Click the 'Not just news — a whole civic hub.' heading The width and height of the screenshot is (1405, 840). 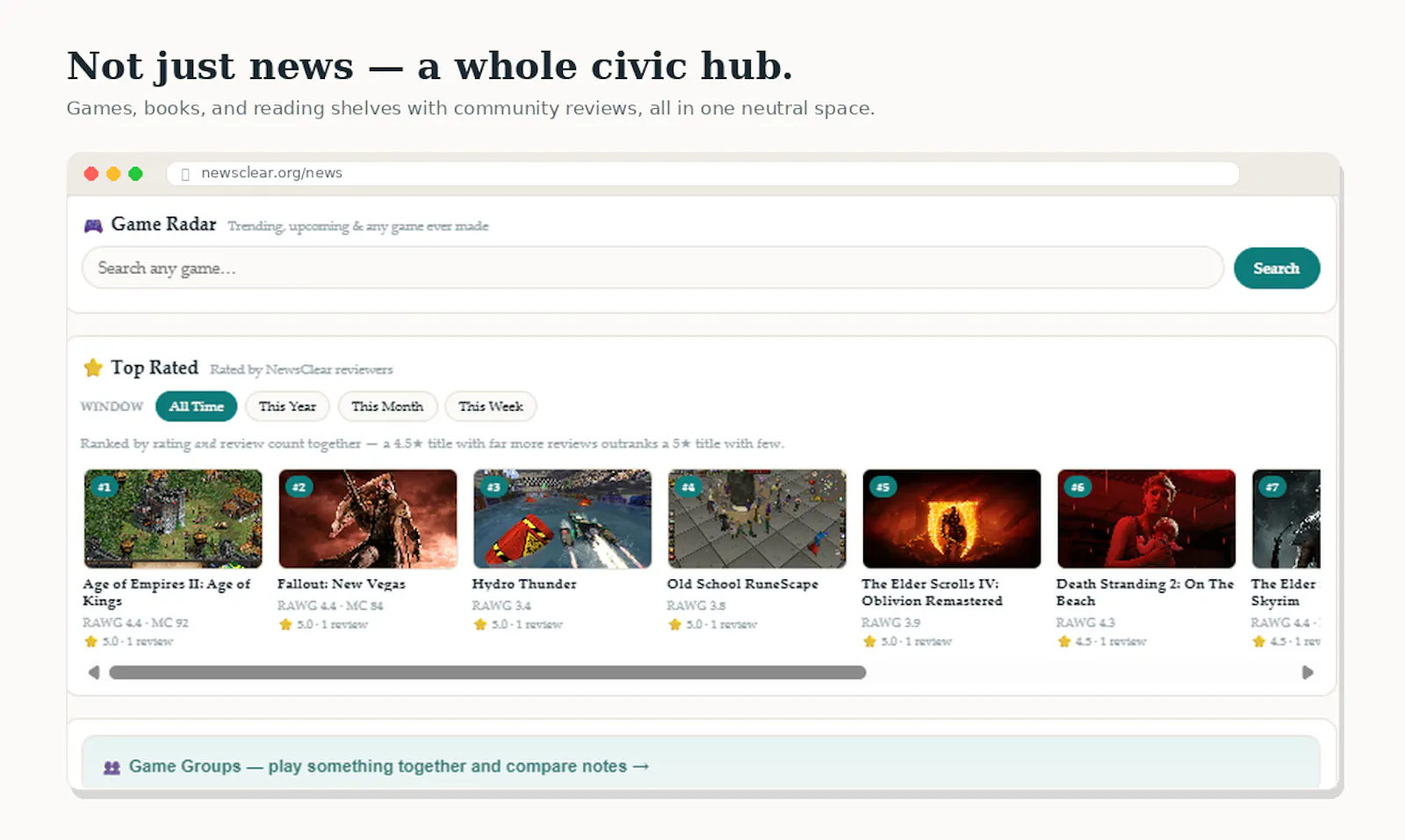click(430, 67)
